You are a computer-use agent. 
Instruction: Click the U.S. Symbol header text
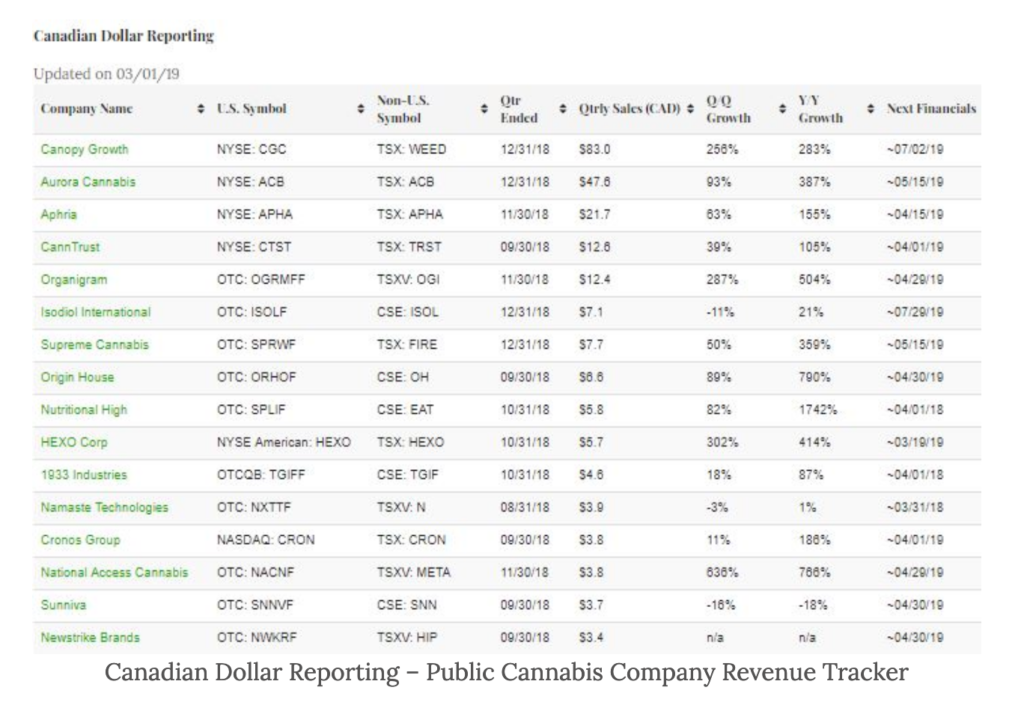tap(251, 109)
